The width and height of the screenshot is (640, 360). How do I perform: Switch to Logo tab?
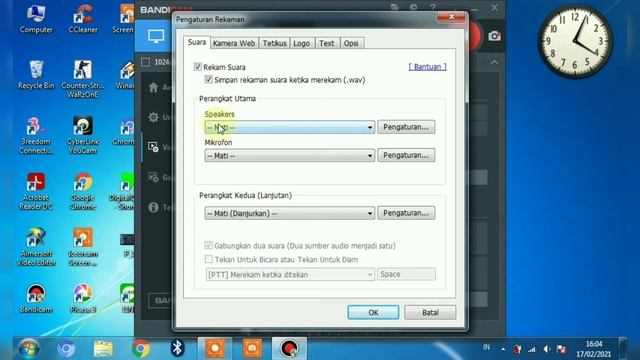click(302, 43)
